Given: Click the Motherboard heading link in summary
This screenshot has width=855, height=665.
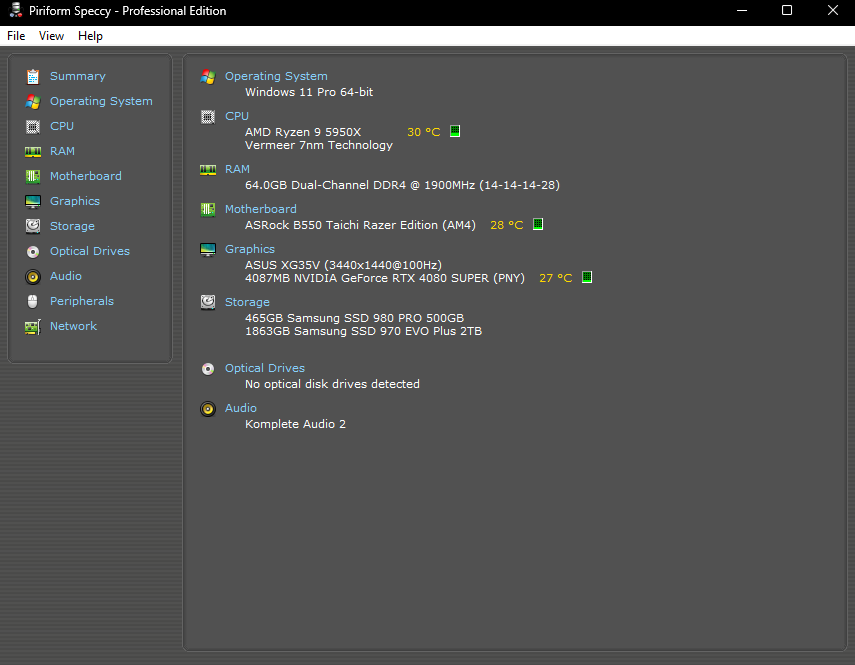Looking at the screenshot, I should click(261, 209).
